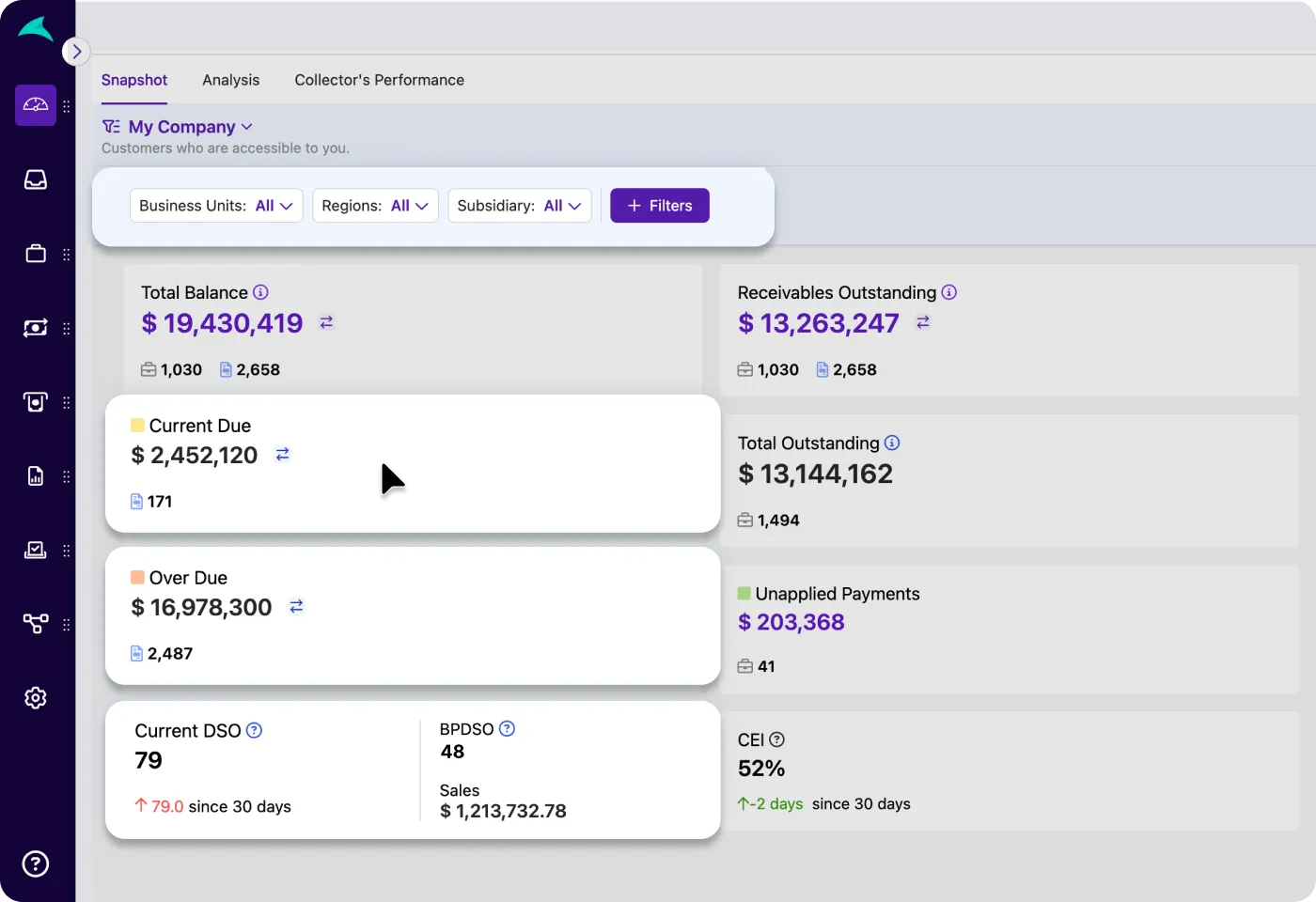The image size is (1316, 902).
Task: Open the report chart document icon in sidebar
Action: pyautogui.click(x=36, y=476)
